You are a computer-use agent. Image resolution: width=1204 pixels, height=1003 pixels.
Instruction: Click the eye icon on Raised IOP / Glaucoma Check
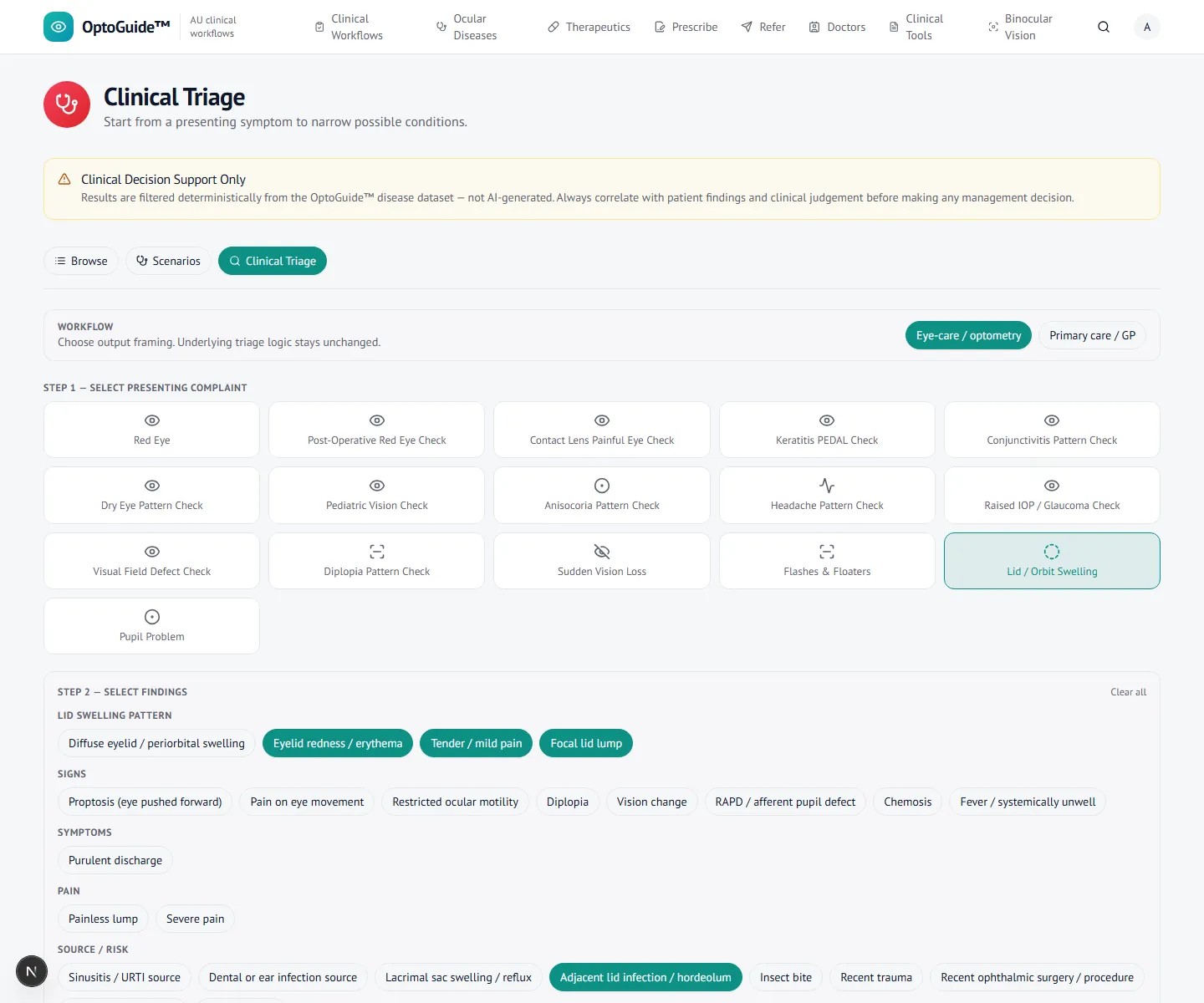point(1052,486)
